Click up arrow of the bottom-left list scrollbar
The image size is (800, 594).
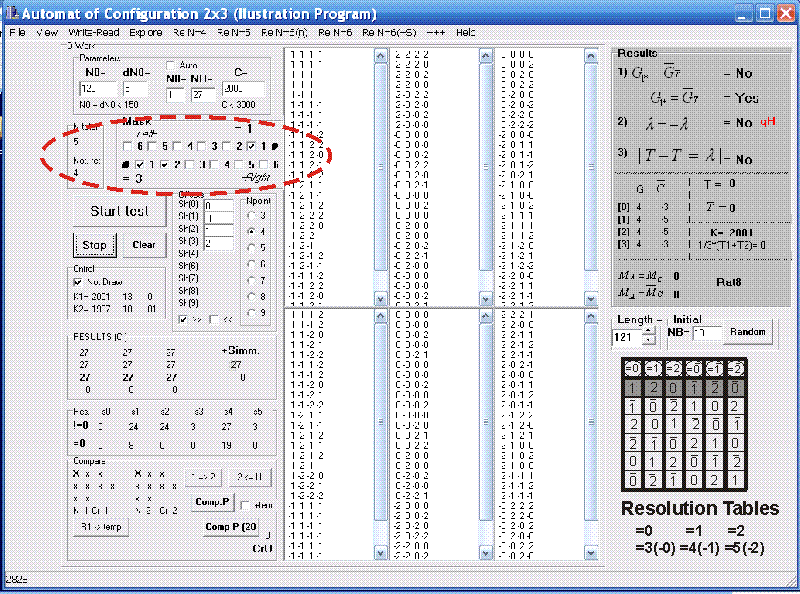pyautogui.click(x=381, y=316)
